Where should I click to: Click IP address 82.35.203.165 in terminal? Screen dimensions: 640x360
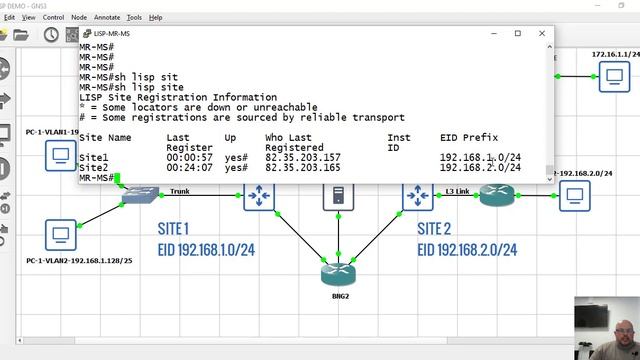pos(302,168)
